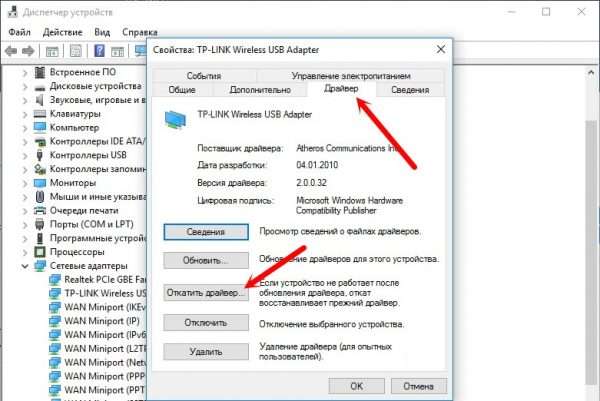Switch to the События tab
600x401 pixels.
[x=203, y=75]
